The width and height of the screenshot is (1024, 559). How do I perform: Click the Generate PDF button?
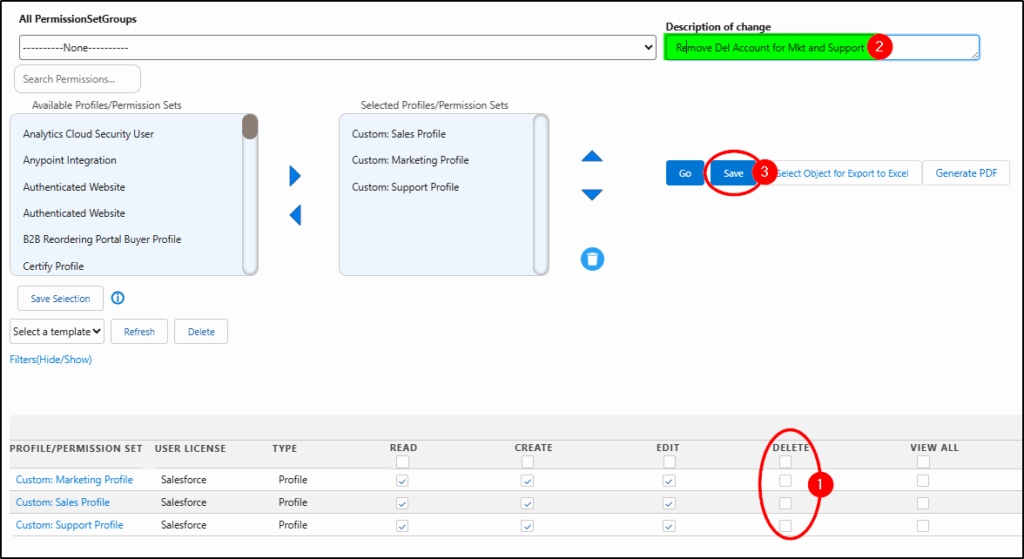point(965,173)
